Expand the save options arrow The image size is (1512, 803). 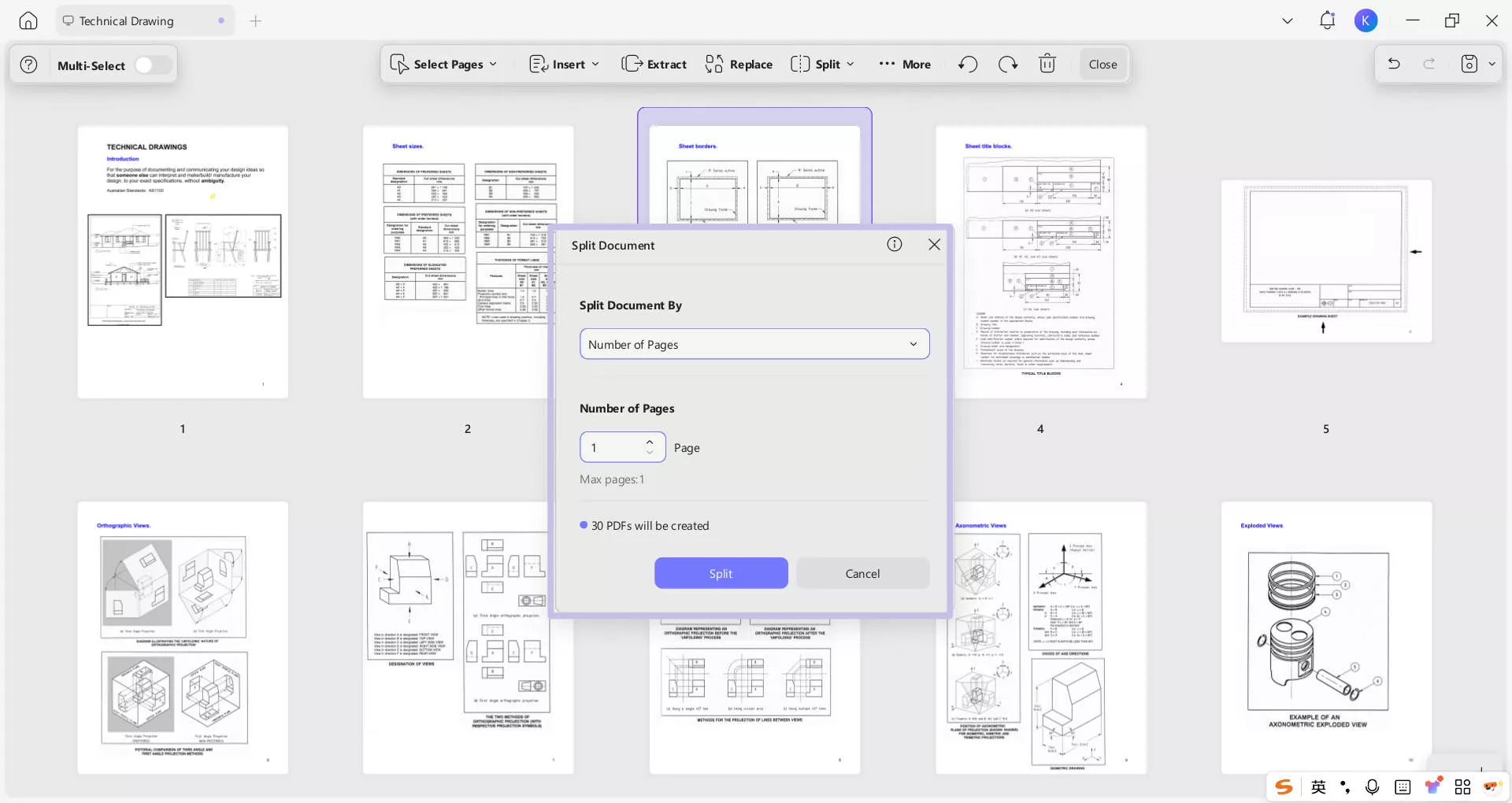[1492, 65]
